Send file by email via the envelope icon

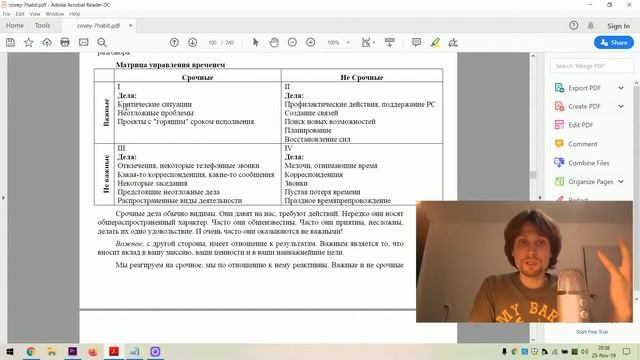click(83, 42)
